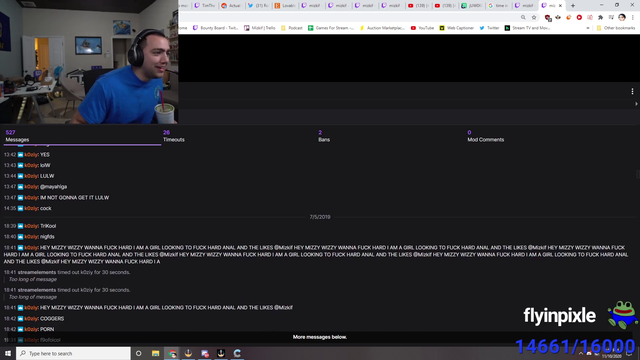Click the Windows Start button
The height and width of the screenshot is (360, 640).
point(8,353)
